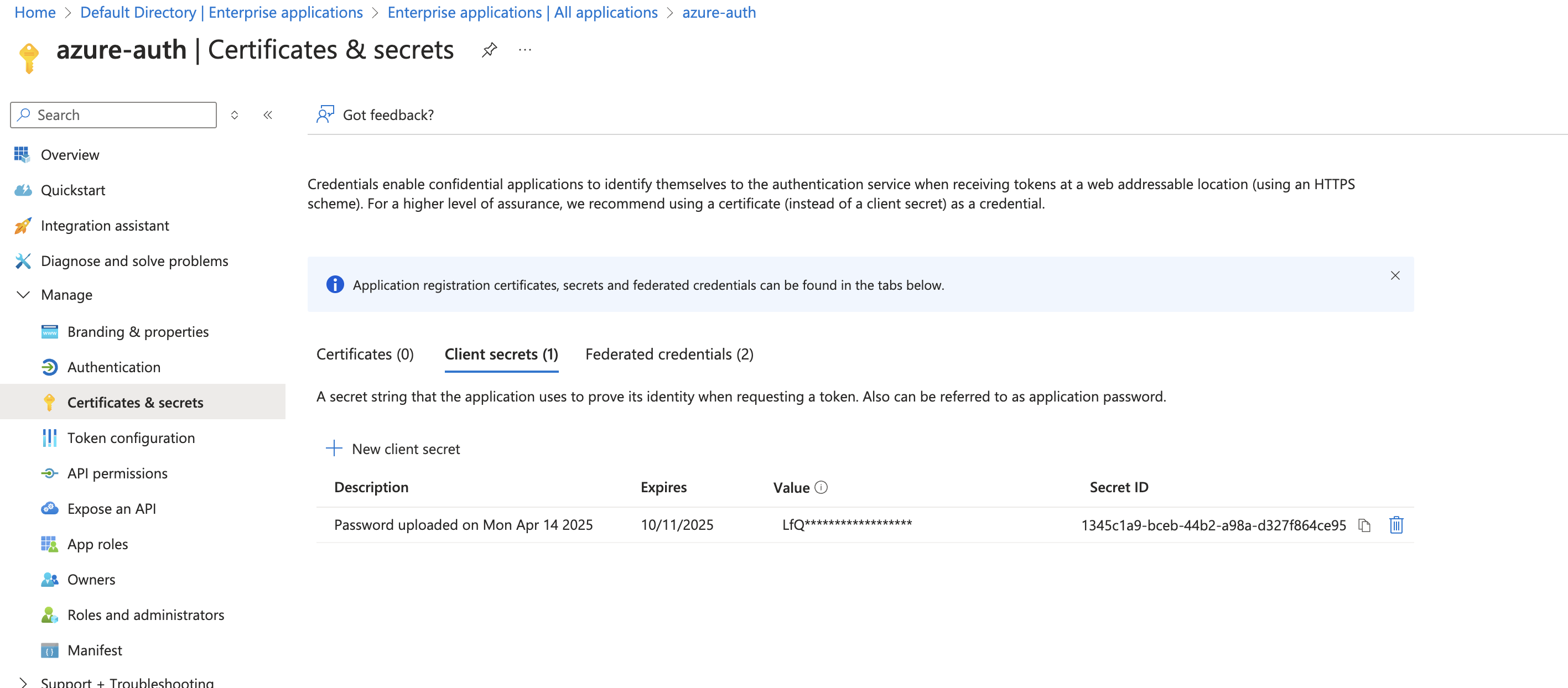Image resolution: width=1568 pixels, height=688 pixels.
Task: Expand Support + Troubleshooting section
Action: pyautogui.click(x=23, y=682)
